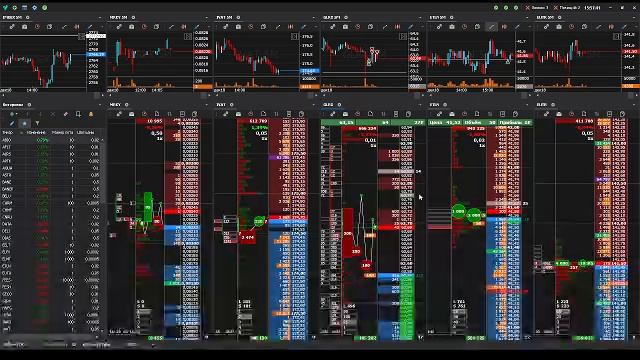Open the settings gear beside the leftmost chart tab
This screenshot has width=640, height=360.
pos(28,18)
